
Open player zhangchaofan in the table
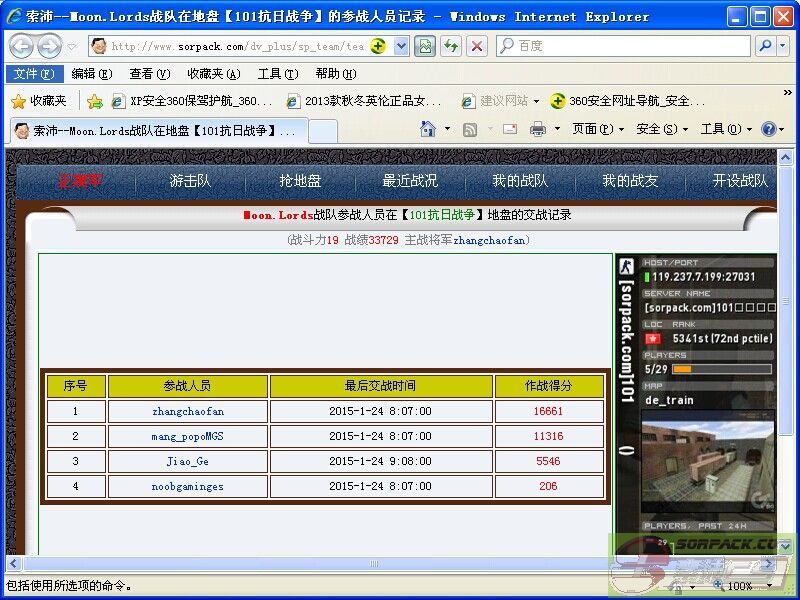188,411
